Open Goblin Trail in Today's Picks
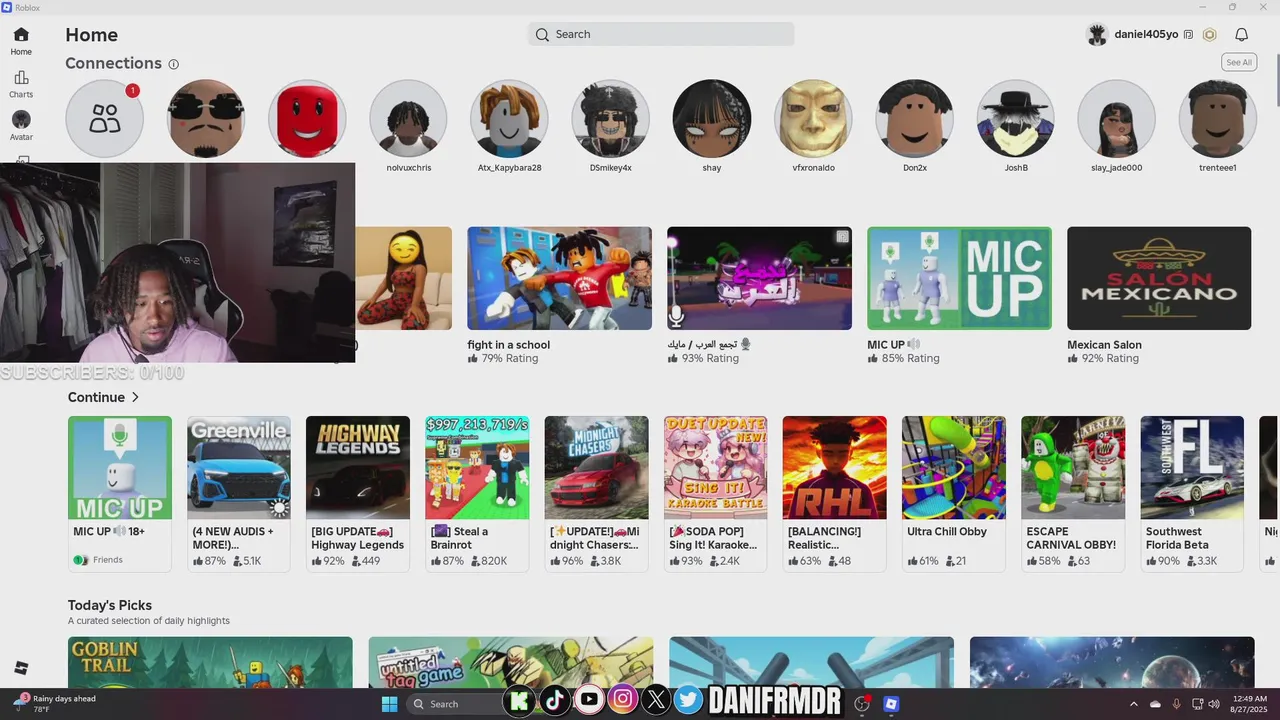Viewport: 1280px width, 720px height. tap(210, 662)
